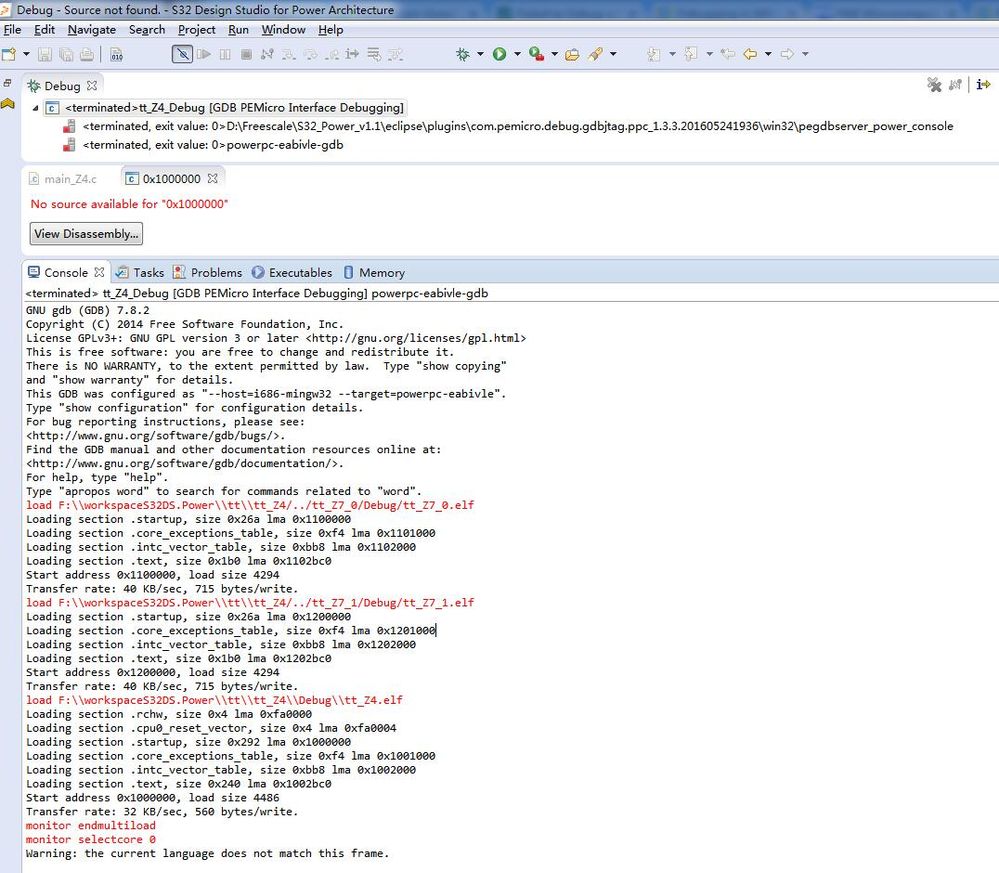Open the Debug launch dropdown arrow
The width and height of the screenshot is (999, 873).
(x=480, y=54)
